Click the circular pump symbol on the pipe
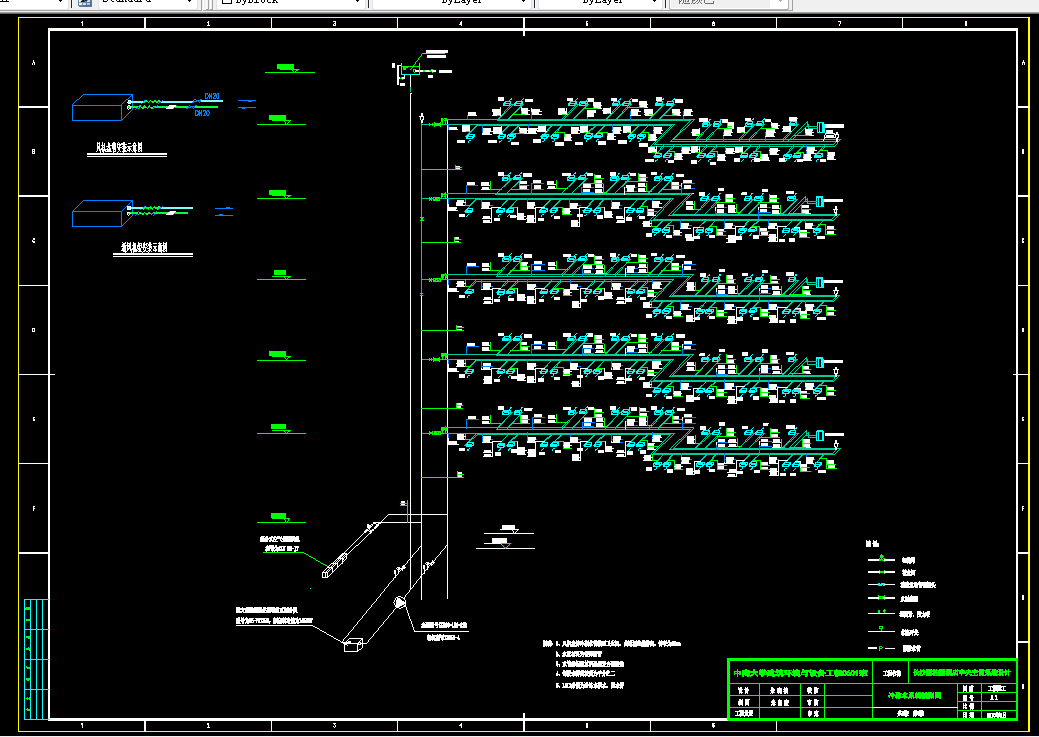The image size is (1039, 737). tap(400, 602)
